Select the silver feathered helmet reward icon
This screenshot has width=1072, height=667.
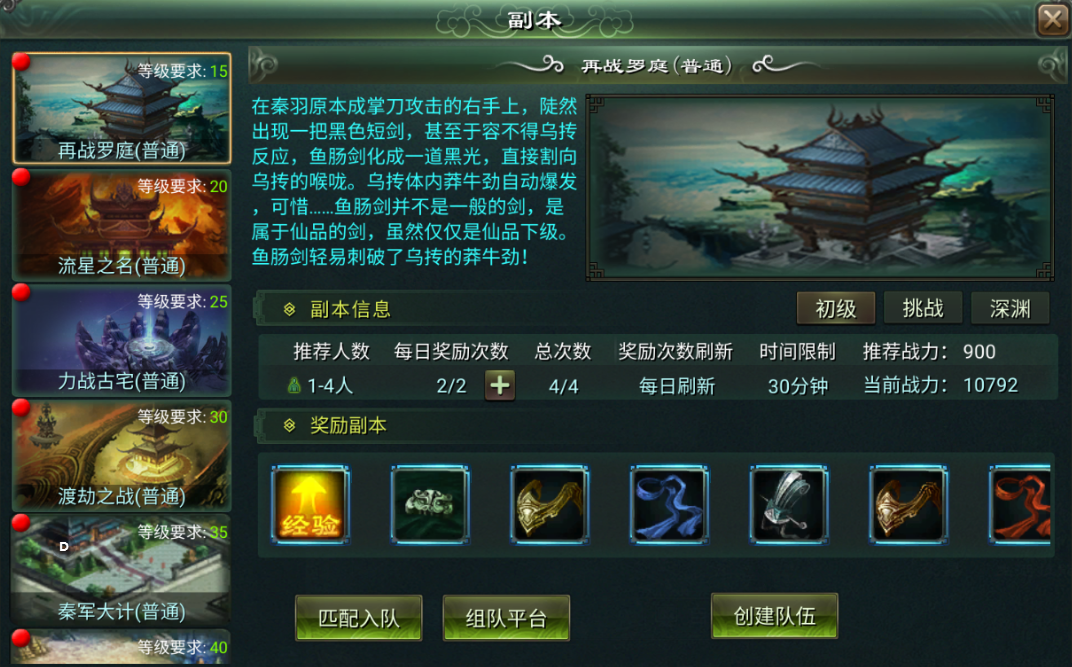(789, 504)
